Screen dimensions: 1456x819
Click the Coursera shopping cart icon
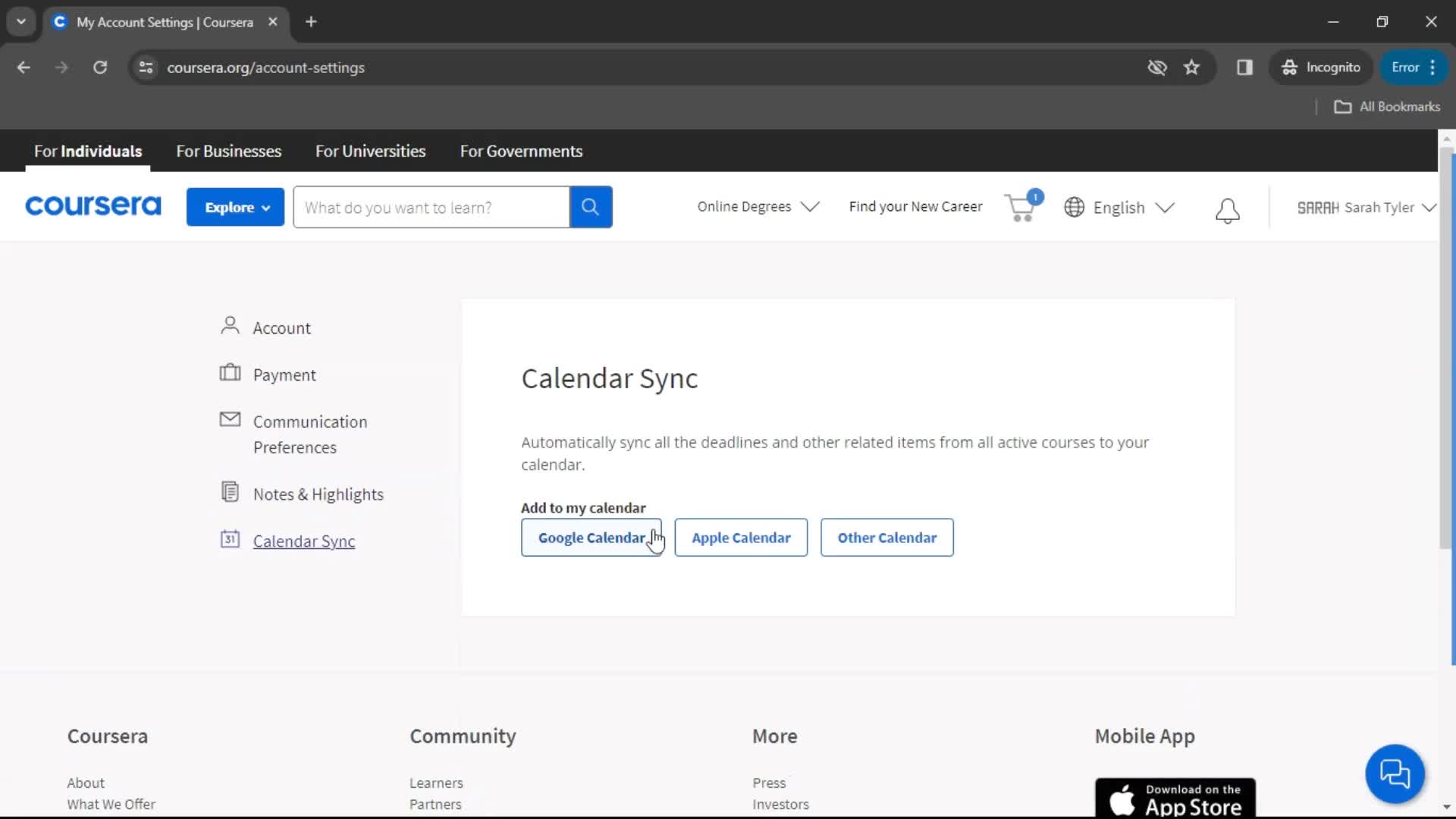1021,207
